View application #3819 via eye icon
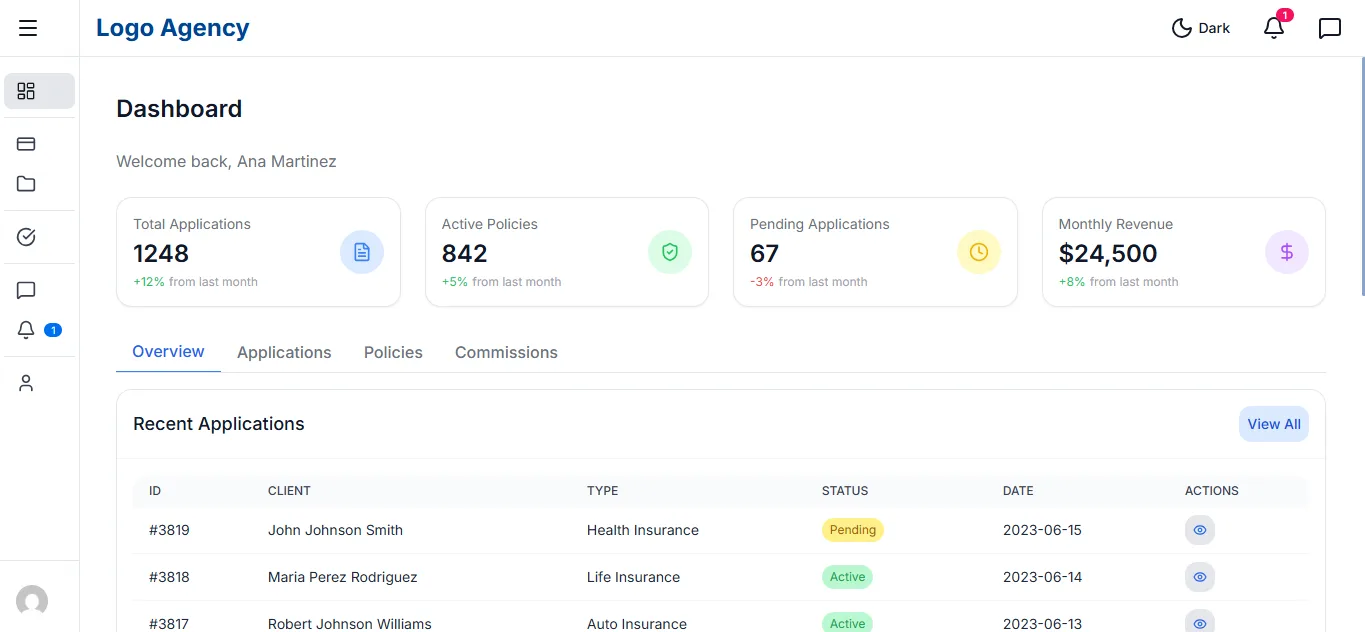 [x=1200, y=530]
